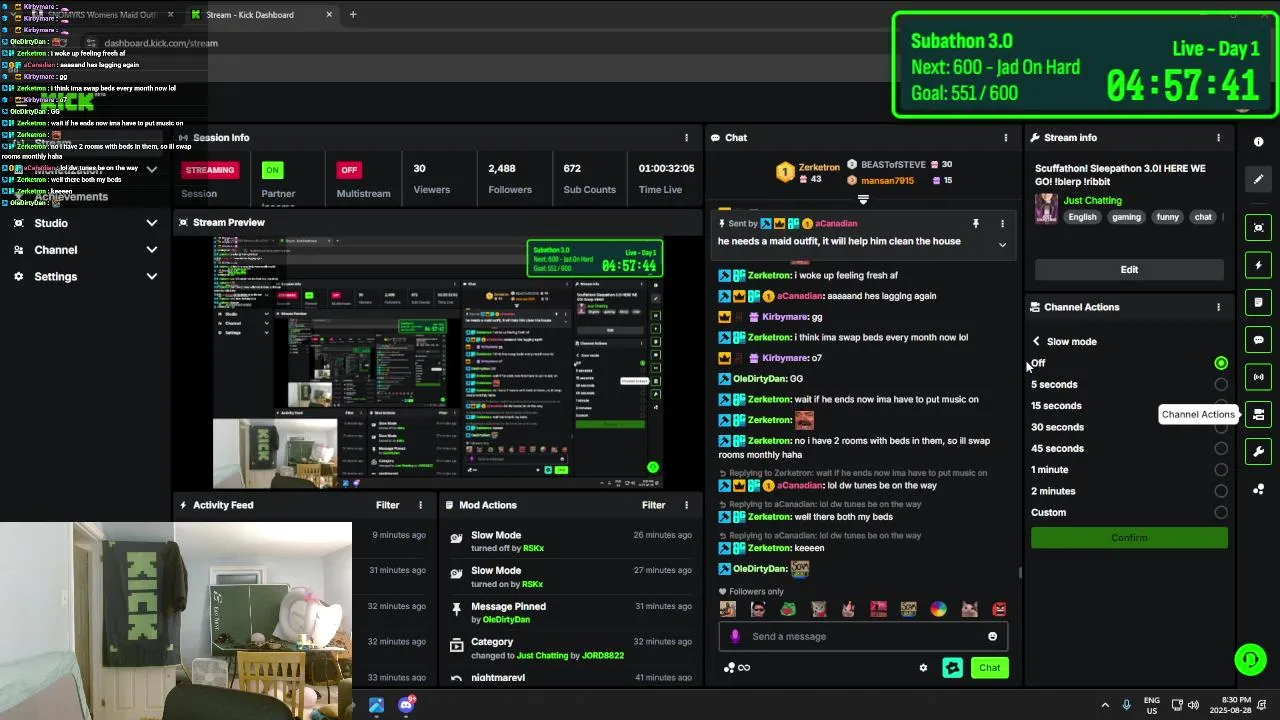The width and height of the screenshot is (1280, 720).
Task: Toggle the Multistream OFF switch
Action: pos(349,170)
